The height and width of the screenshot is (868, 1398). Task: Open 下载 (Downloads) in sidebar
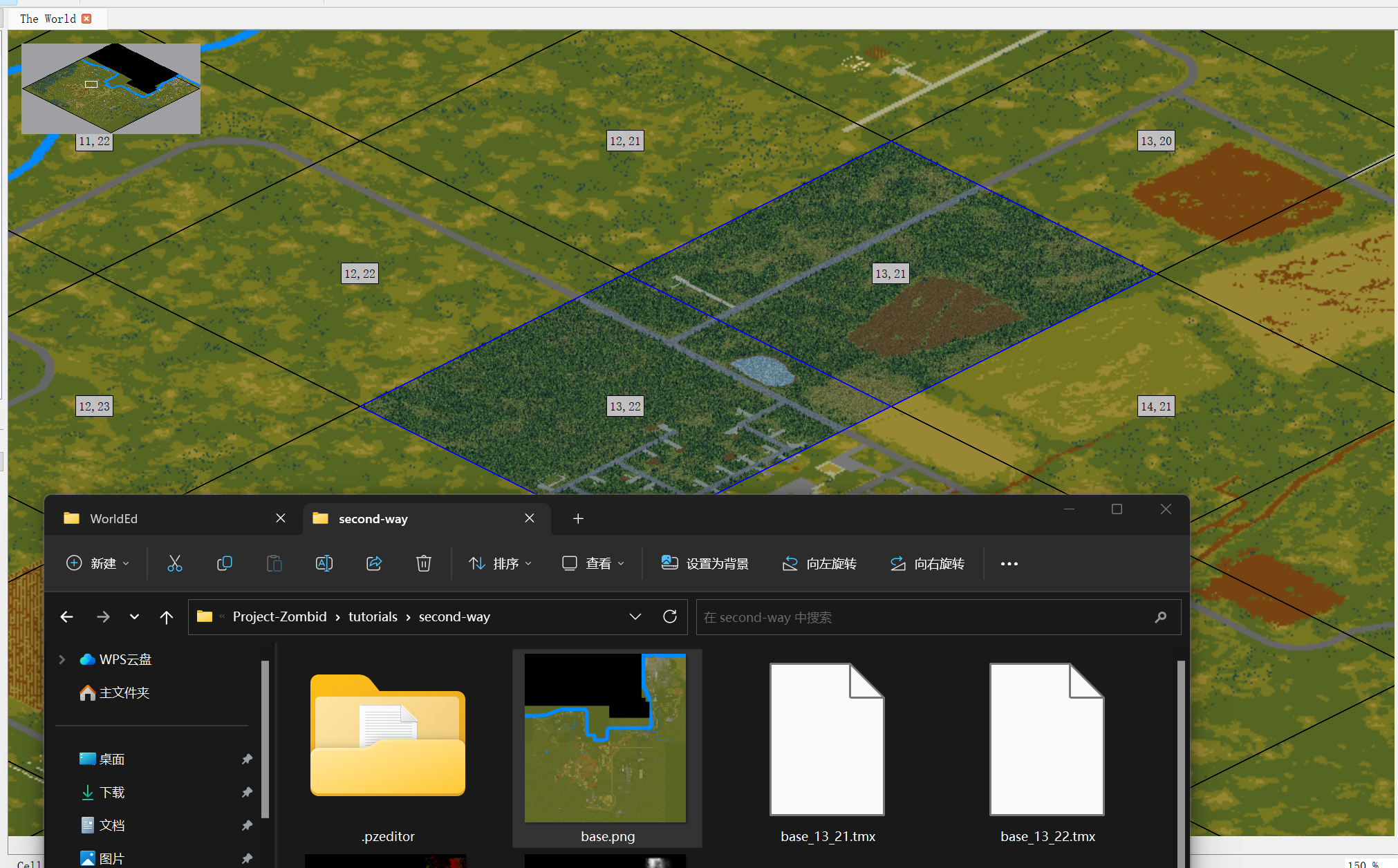111,792
